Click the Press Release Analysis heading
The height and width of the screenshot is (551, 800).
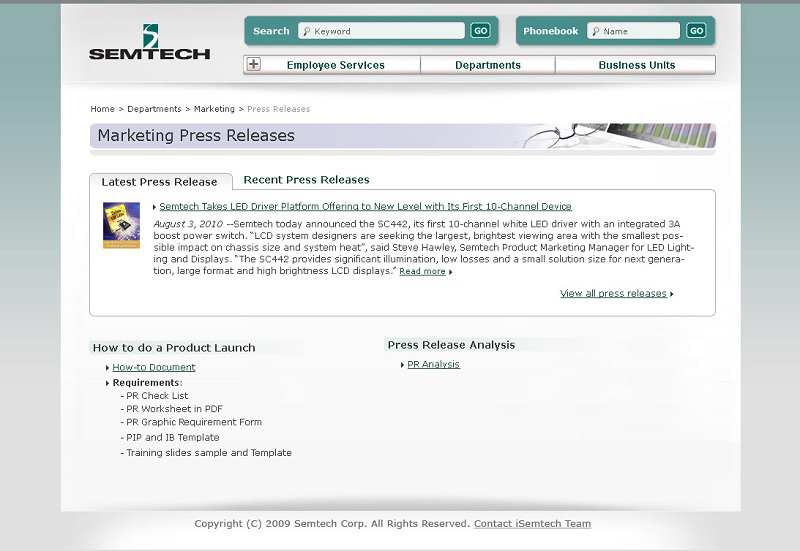click(451, 345)
